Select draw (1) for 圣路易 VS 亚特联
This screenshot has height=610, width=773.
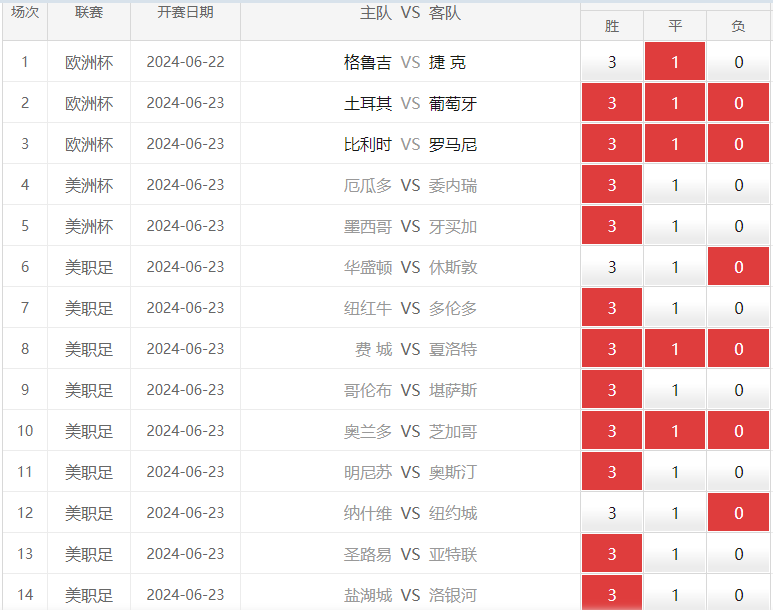[x=675, y=553]
